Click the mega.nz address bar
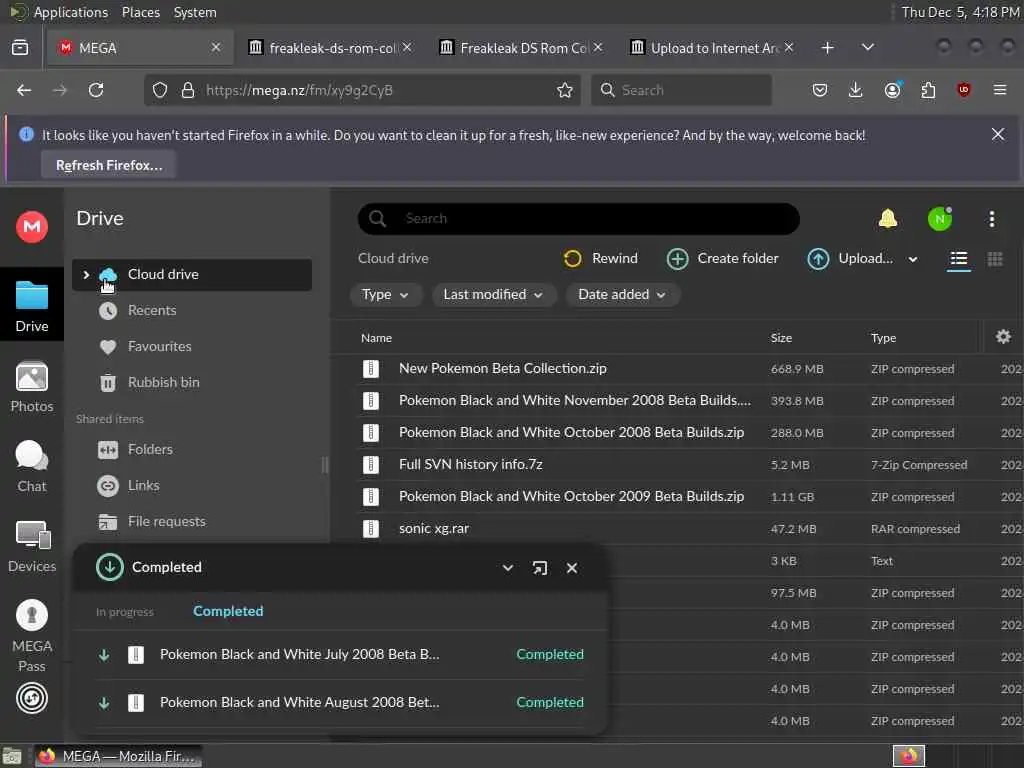The height and width of the screenshot is (768, 1024). (362, 90)
